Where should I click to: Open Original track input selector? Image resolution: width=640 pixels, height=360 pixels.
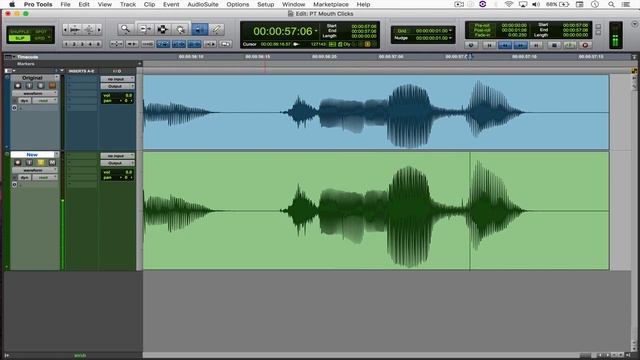pyautogui.click(x=117, y=79)
